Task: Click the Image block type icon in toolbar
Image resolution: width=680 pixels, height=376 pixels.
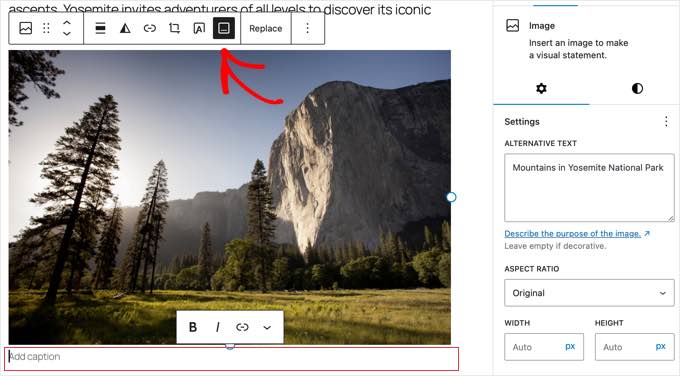Action: pyautogui.click(x=26, y=28)
